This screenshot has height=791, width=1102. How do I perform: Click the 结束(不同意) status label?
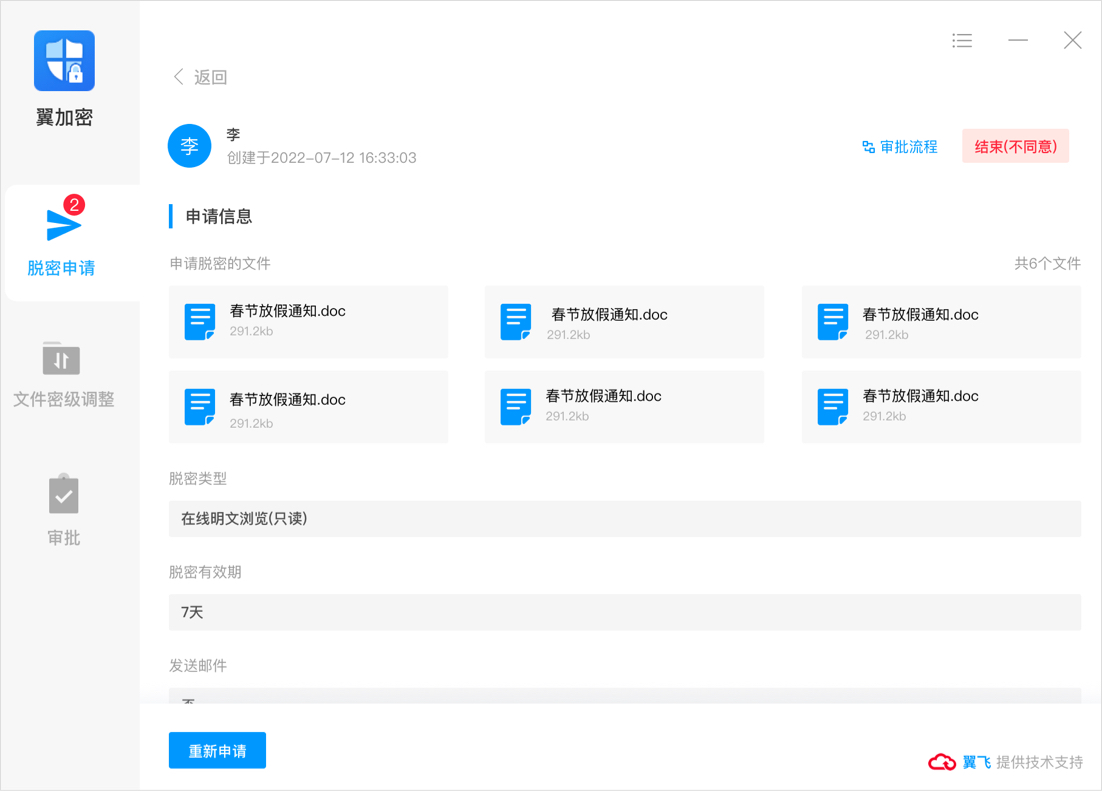tap(1015, 146)
